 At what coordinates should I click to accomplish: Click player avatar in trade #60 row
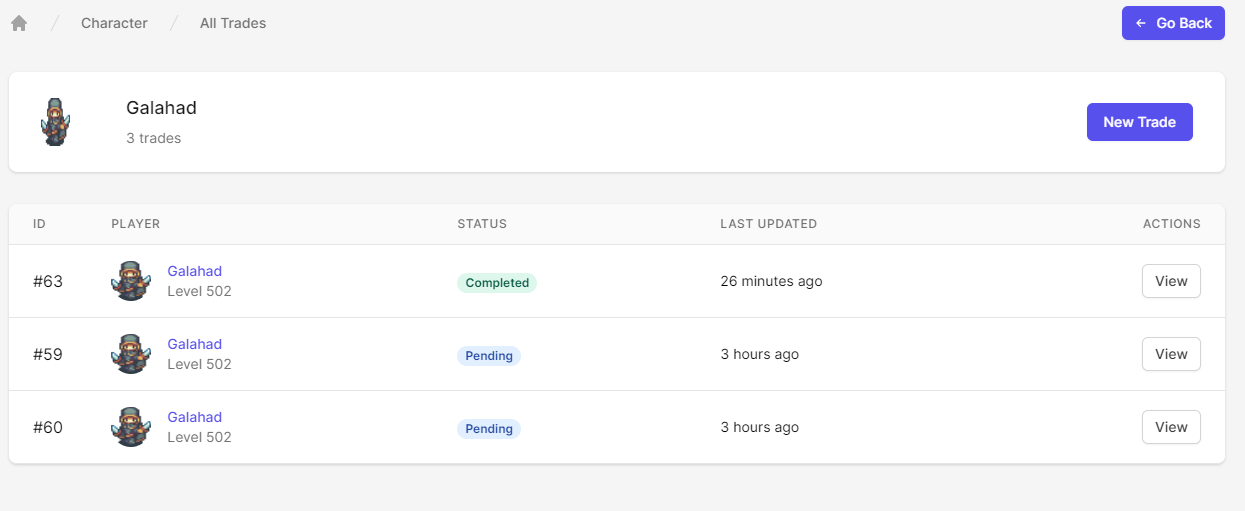click(x=131, y=427)
